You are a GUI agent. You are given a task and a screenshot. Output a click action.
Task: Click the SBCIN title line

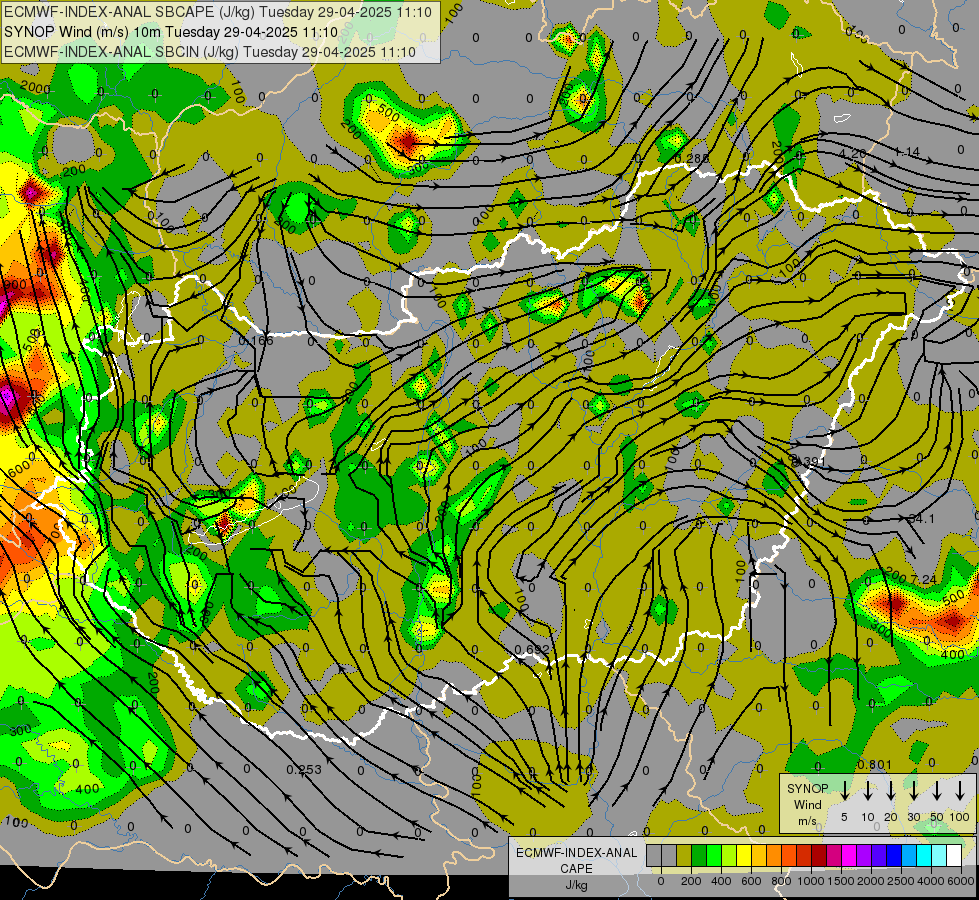(x=210, y=52)
